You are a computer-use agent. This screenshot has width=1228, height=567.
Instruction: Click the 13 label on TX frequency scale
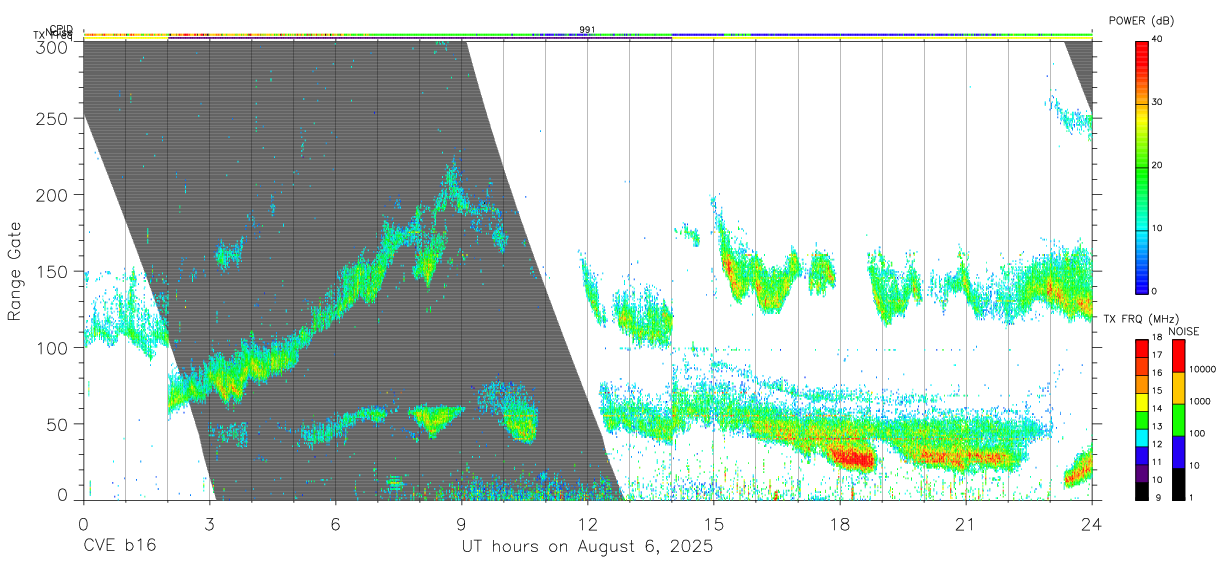pyautogui.click(x=1158, y=427)
